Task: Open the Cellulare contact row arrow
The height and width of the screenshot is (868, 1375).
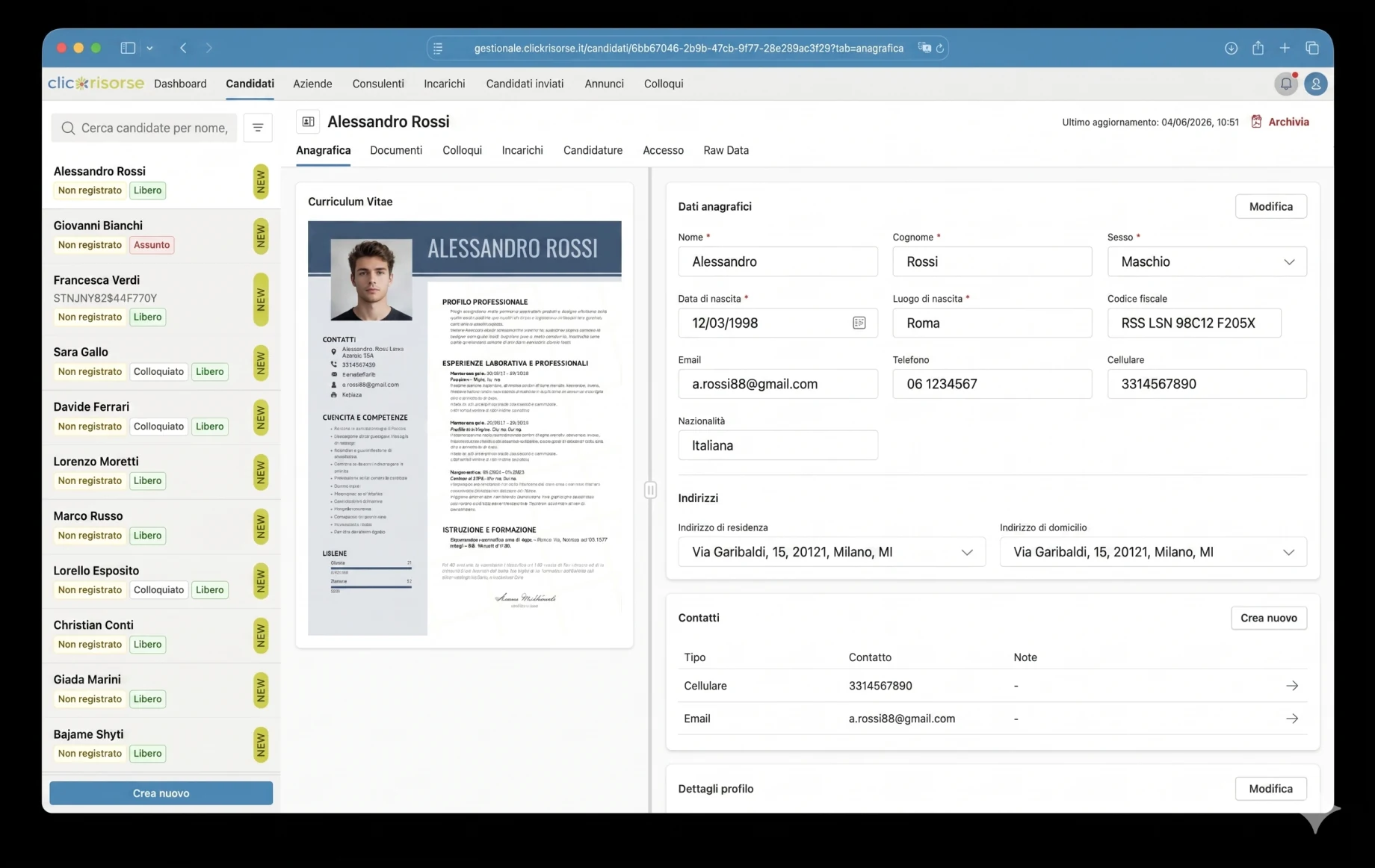Action: point(1292,686)
